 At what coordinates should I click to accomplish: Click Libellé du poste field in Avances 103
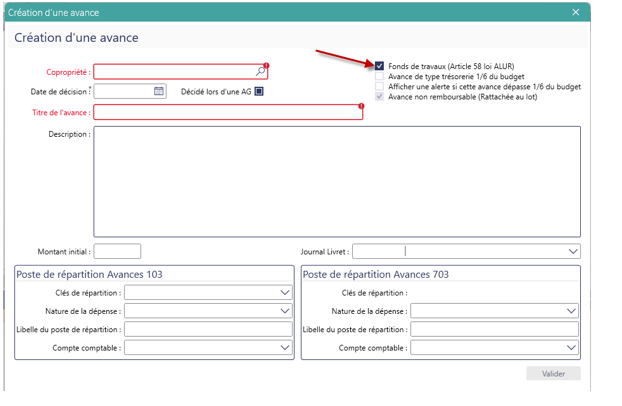208,329
